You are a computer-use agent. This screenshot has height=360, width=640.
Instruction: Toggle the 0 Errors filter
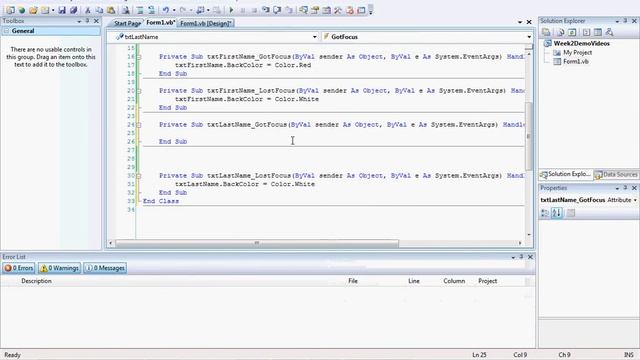click(x=19, y=268)
